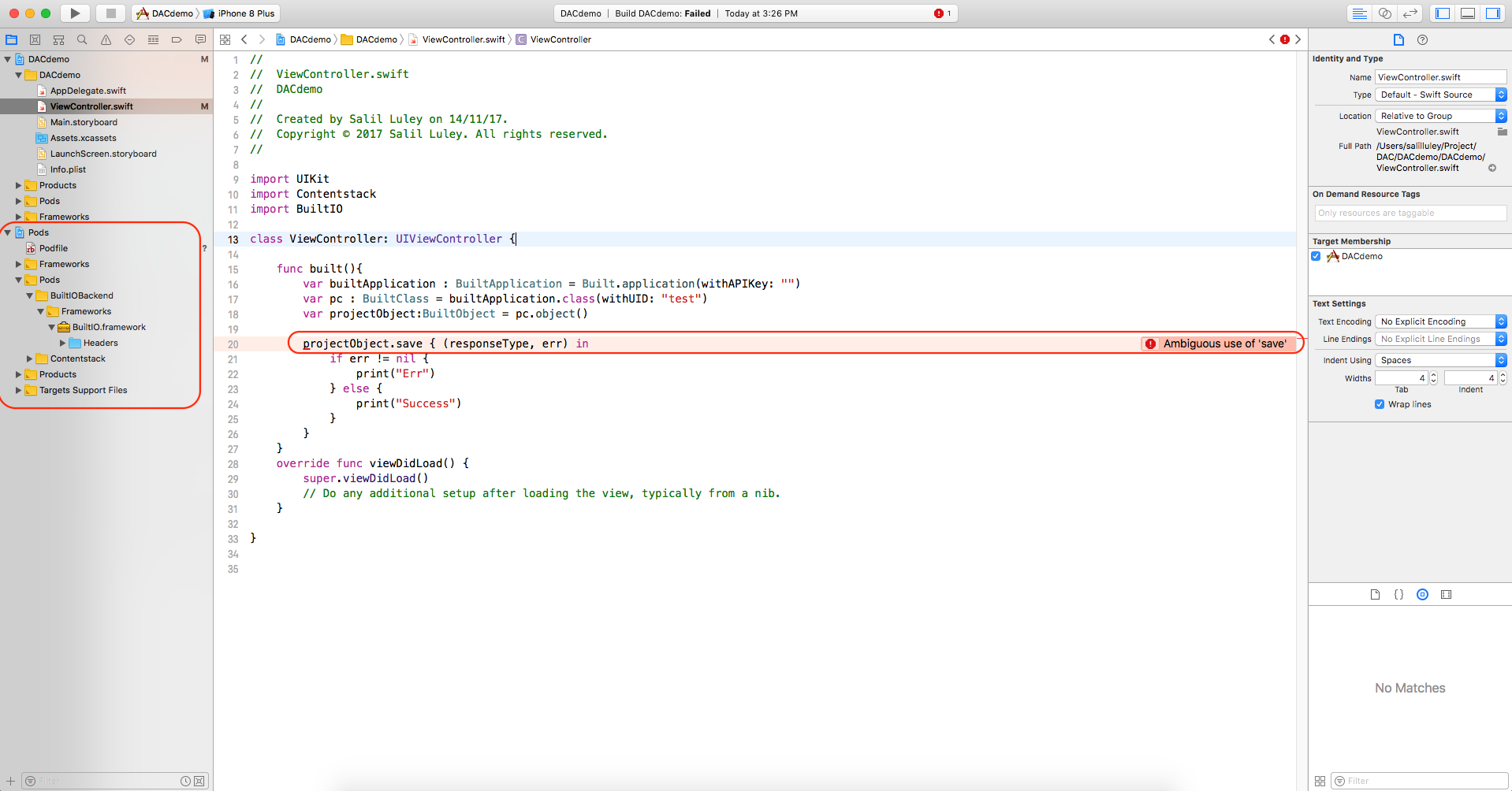1512x791 pixels.
Task: Show the quick help inspector tab
Action: (x=1422, y=40)
